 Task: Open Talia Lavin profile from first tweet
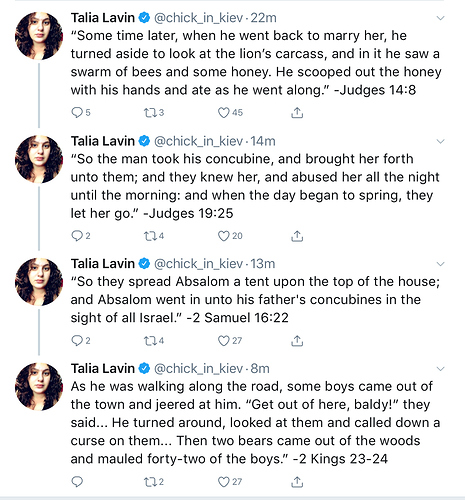(103, 18)
